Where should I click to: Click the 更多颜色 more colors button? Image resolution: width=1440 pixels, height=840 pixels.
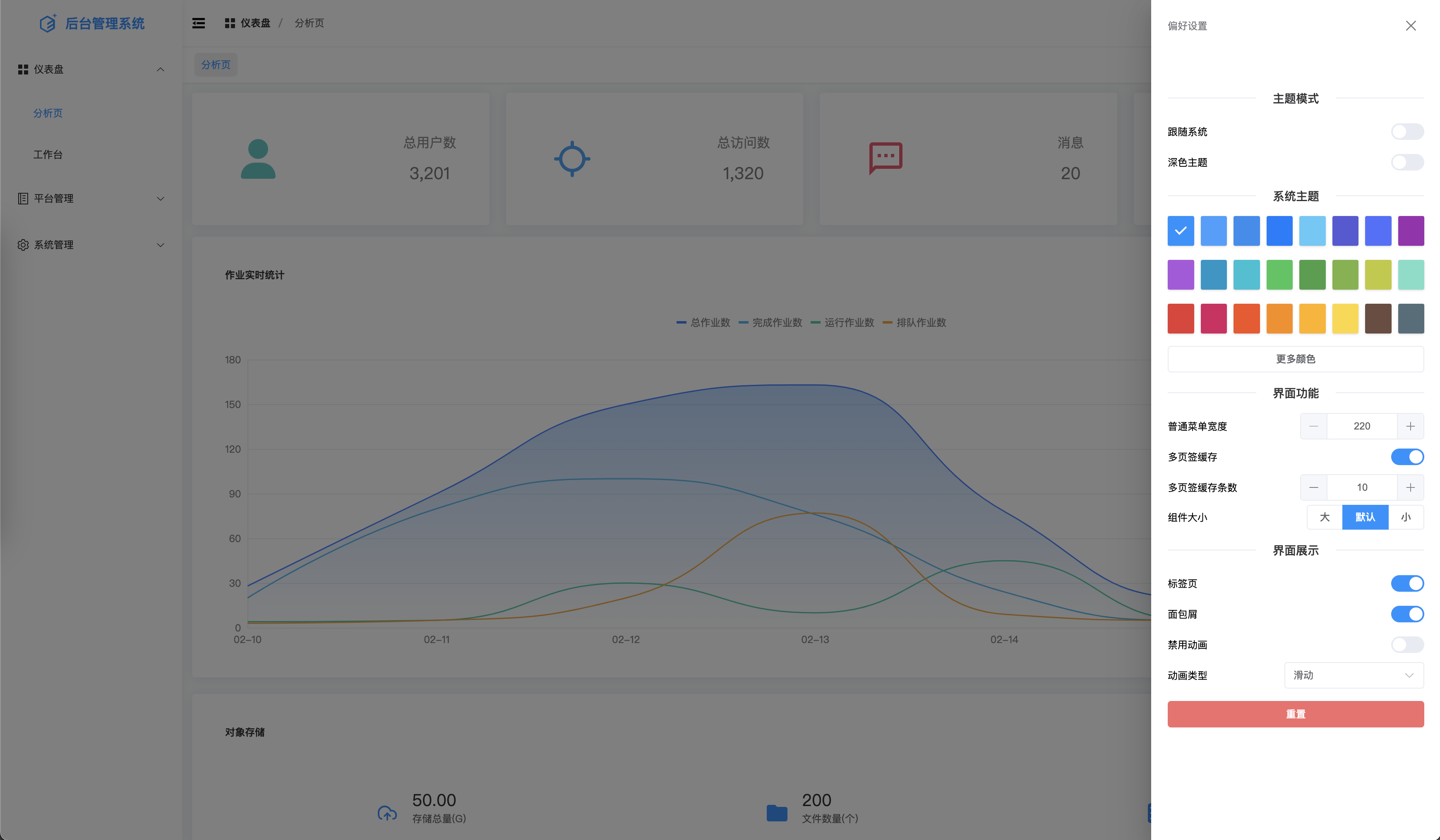(x=1295, y=359)
